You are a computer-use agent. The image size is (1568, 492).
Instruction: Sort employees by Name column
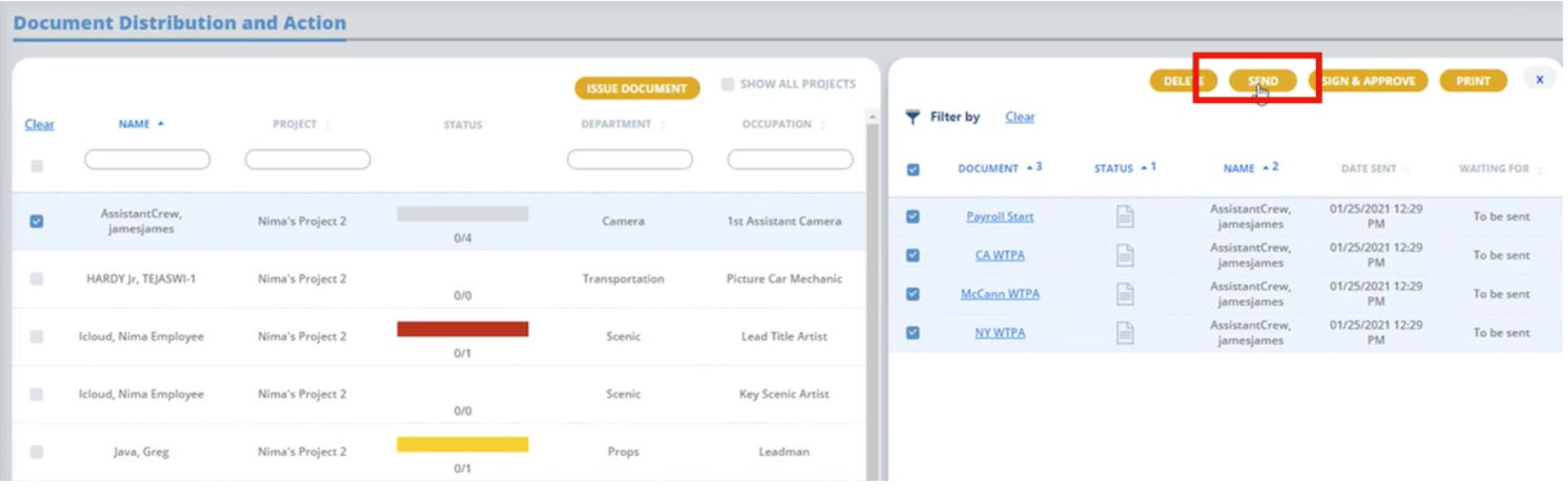140,124
